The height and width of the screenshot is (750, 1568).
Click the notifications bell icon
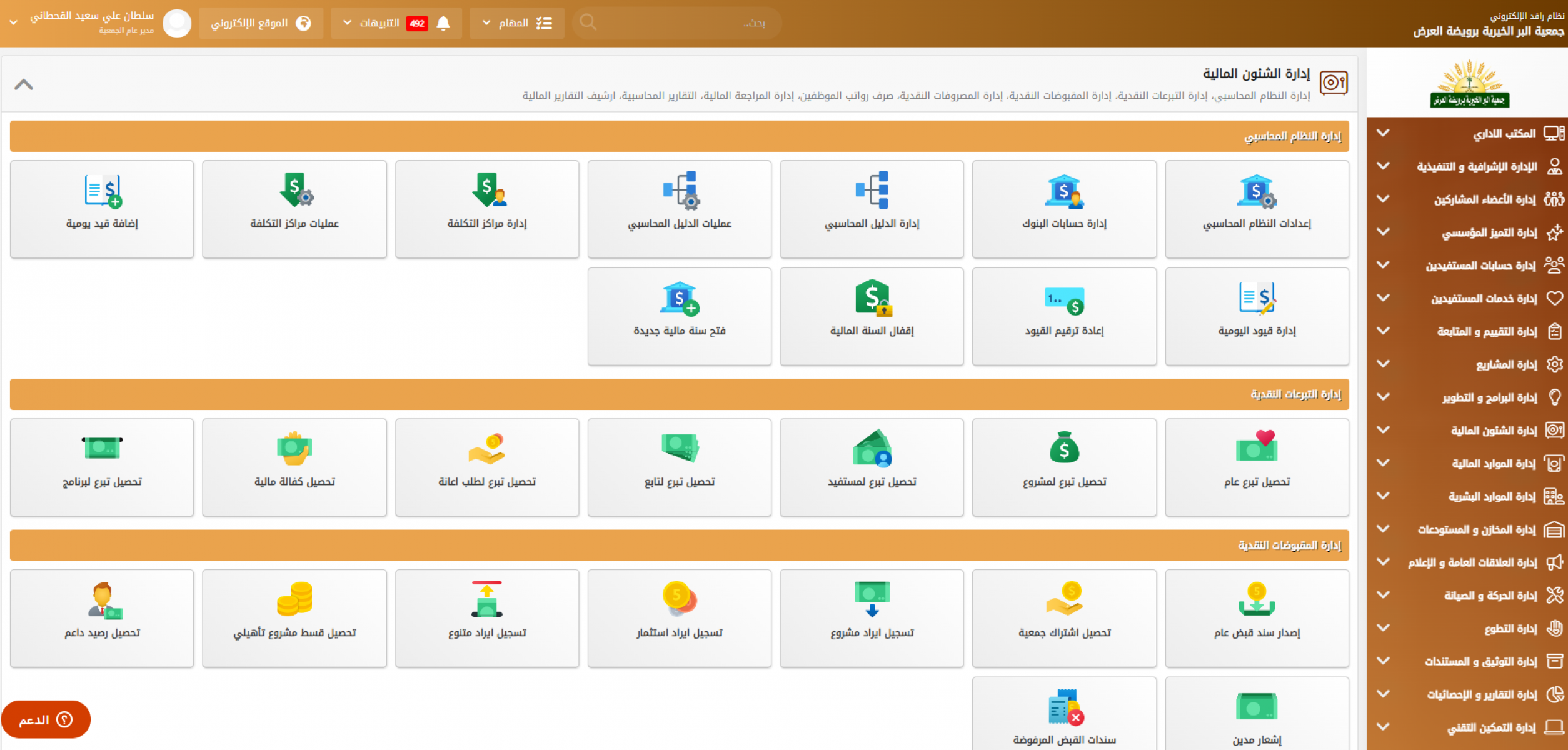click(x=443, y=23)
